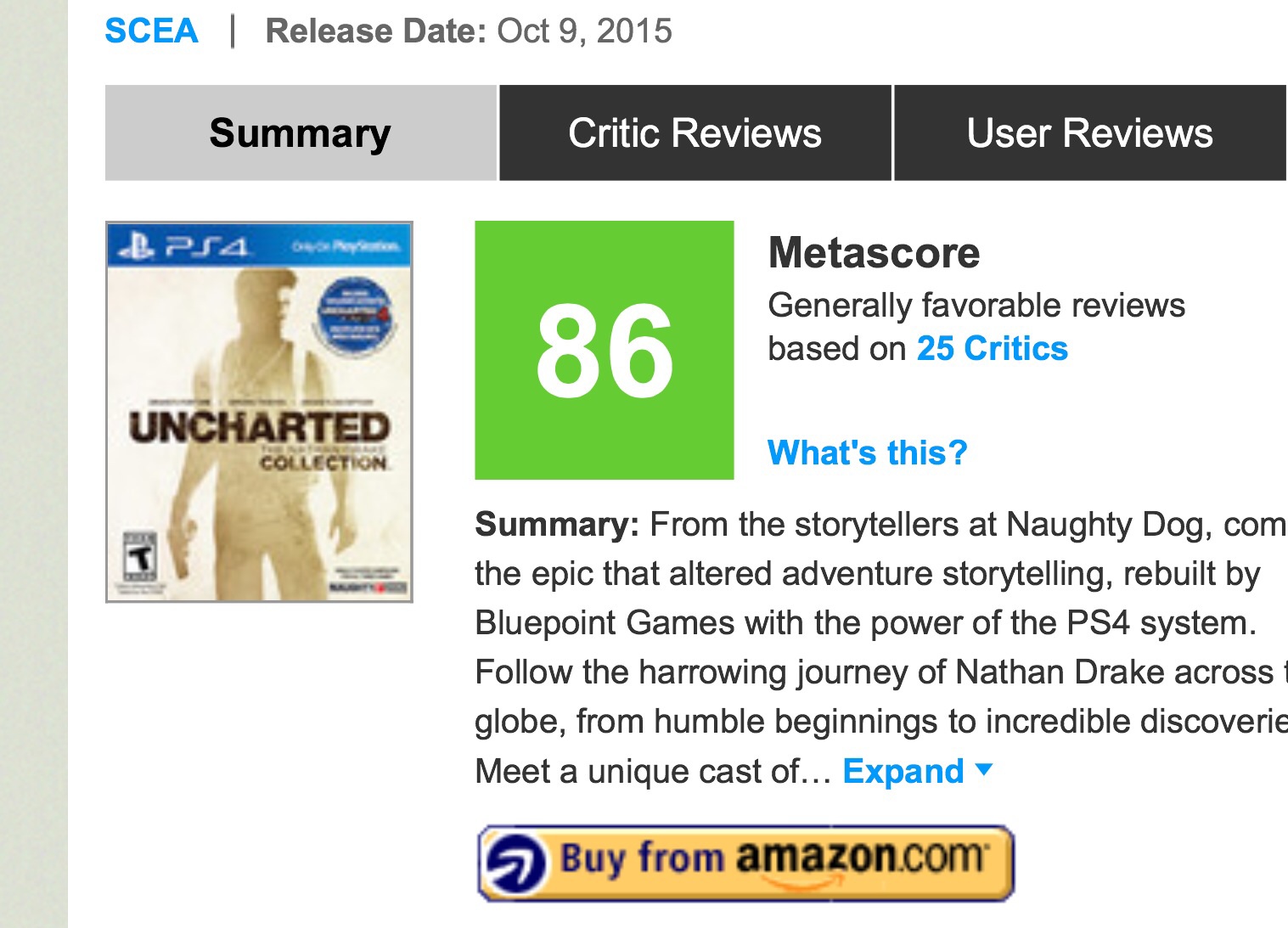Click the UNCHARTED title on box art
The width and height of the screenshot is (1288, 928).
[259, 426]
